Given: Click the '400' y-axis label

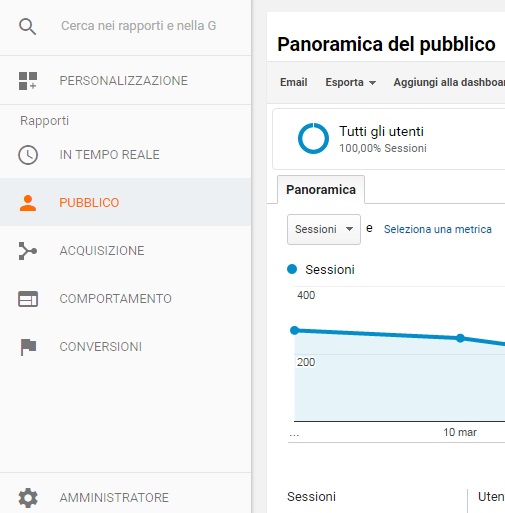Looking at the screenshot, I should tap(306, 295).
